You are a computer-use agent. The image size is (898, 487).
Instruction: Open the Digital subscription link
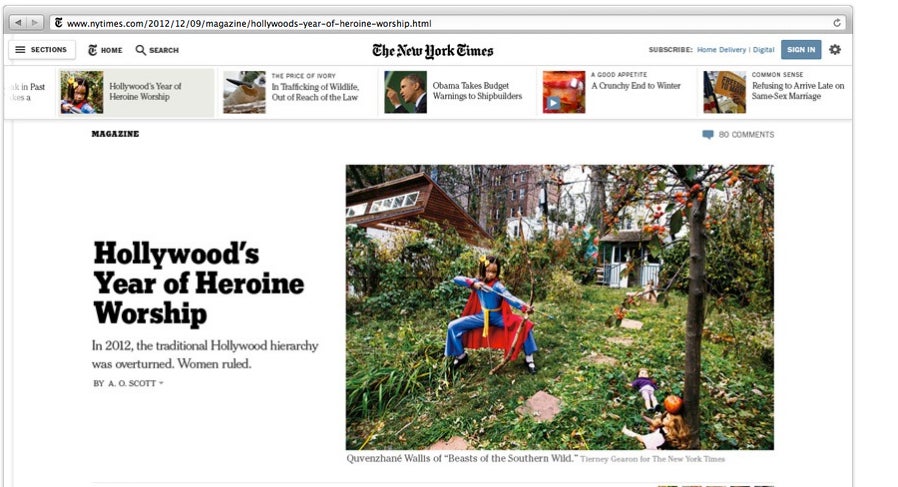pos(763,50)
